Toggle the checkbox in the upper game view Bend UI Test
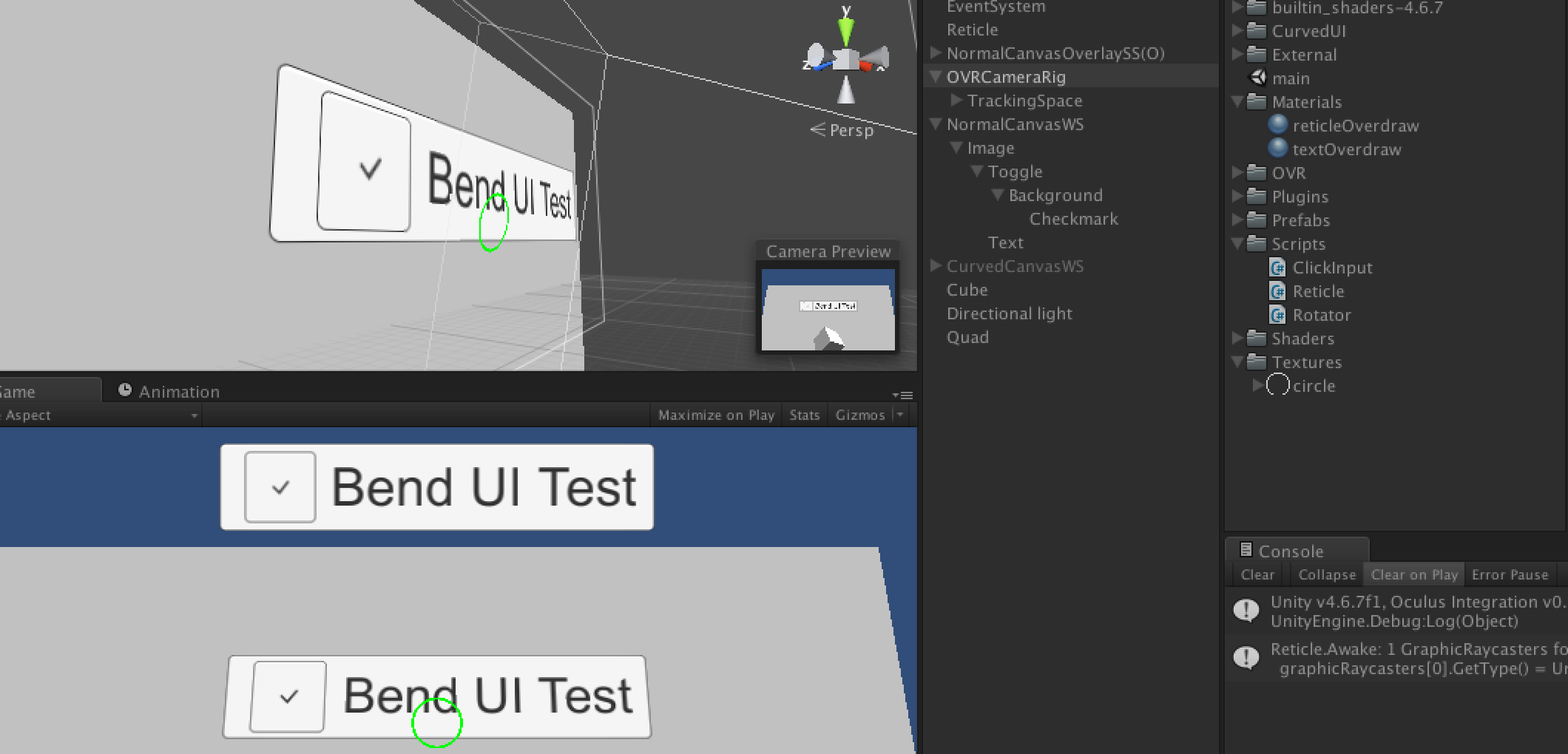Screen dimensions: 1568x754 tap(280, 487)
